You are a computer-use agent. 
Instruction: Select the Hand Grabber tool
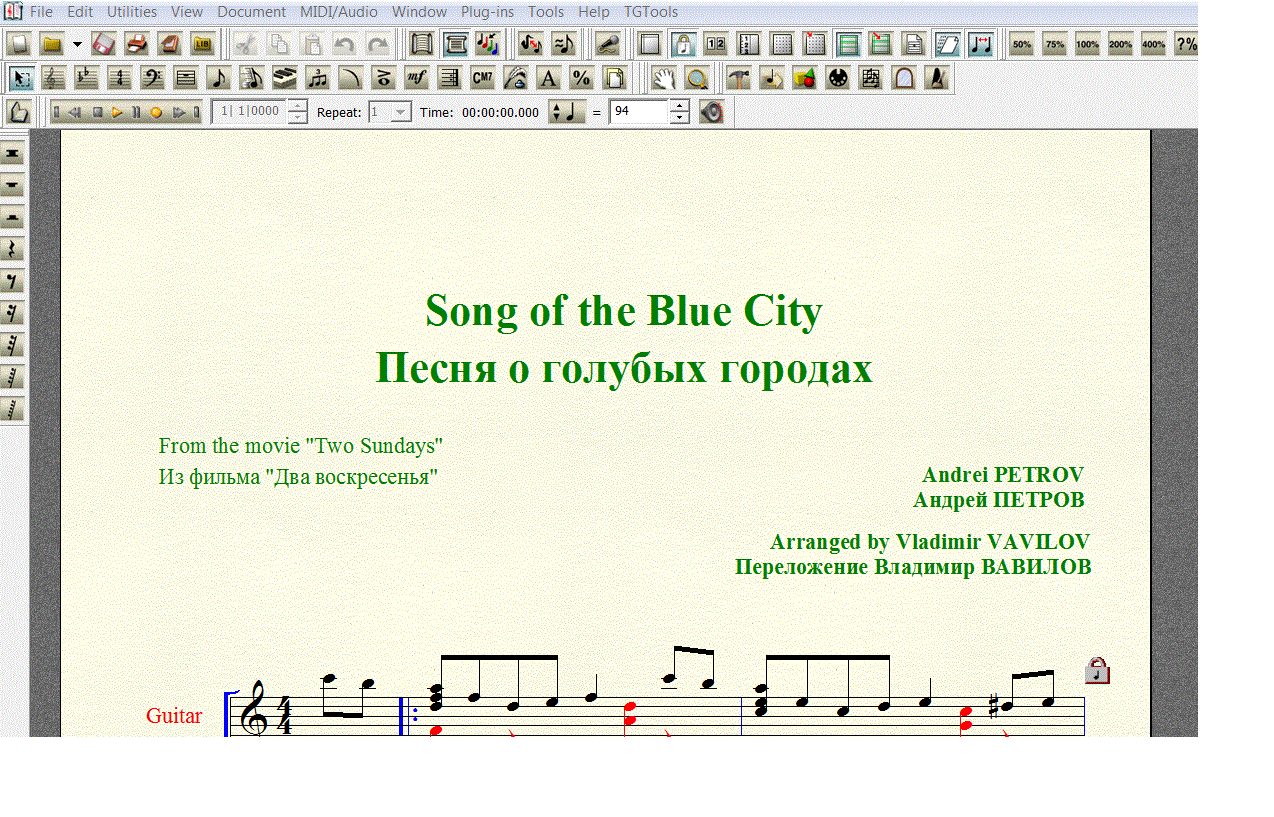(664, 78)
